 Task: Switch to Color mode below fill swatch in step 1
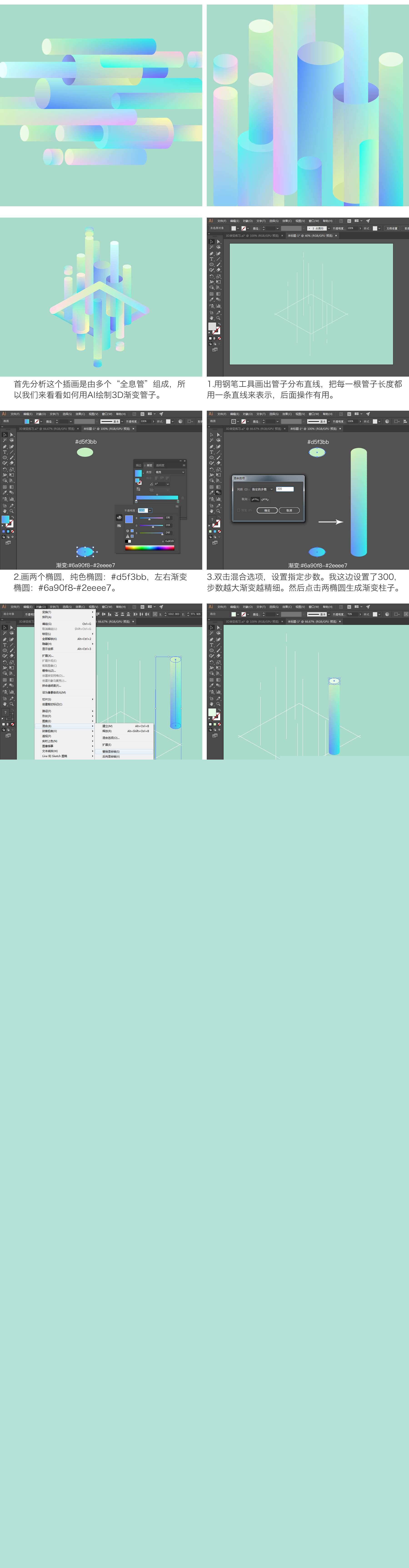coord(211,338)
